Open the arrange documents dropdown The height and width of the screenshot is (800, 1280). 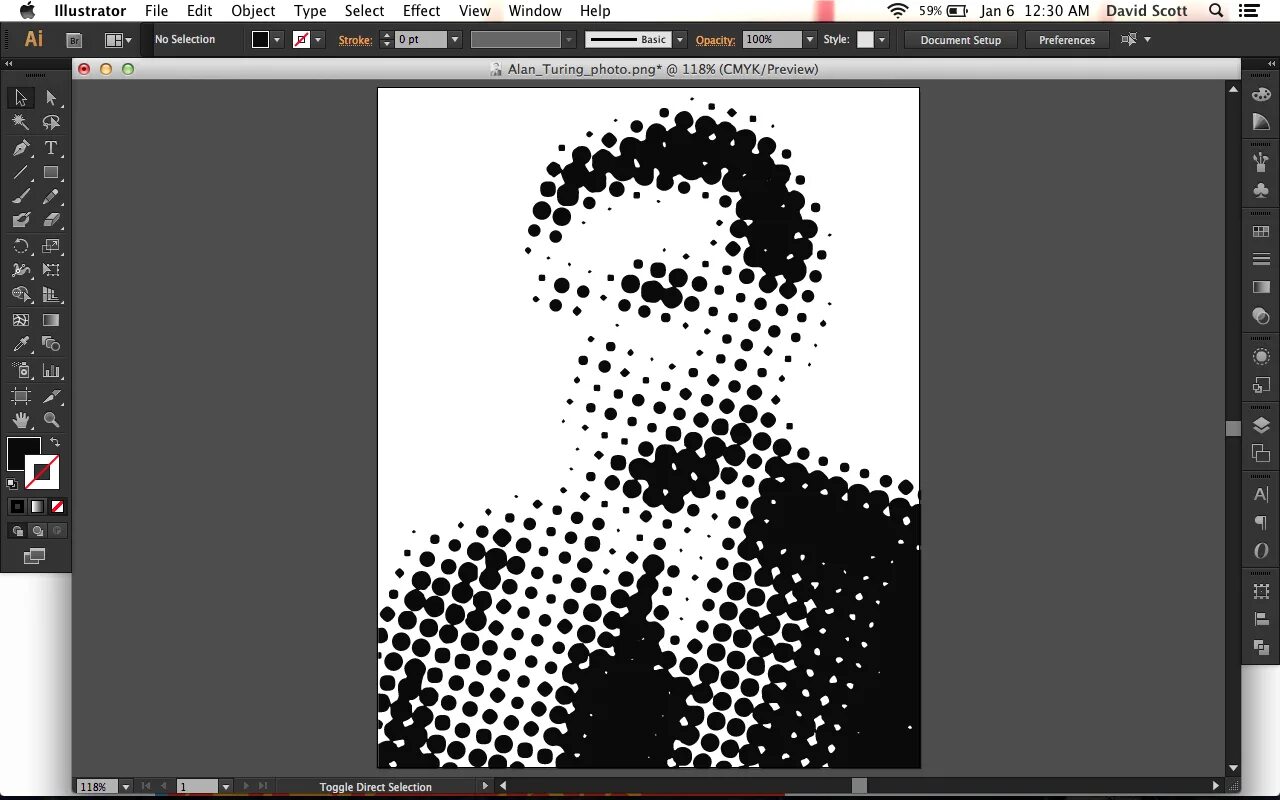coord(119,40)
